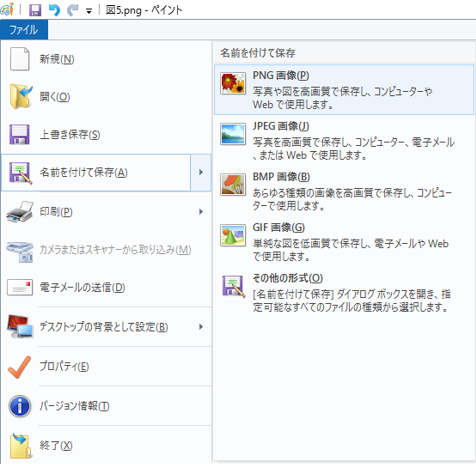476x464 pixels.
Task: Click the JPEG image landscape icon
Action: click(x=233, y=134)
